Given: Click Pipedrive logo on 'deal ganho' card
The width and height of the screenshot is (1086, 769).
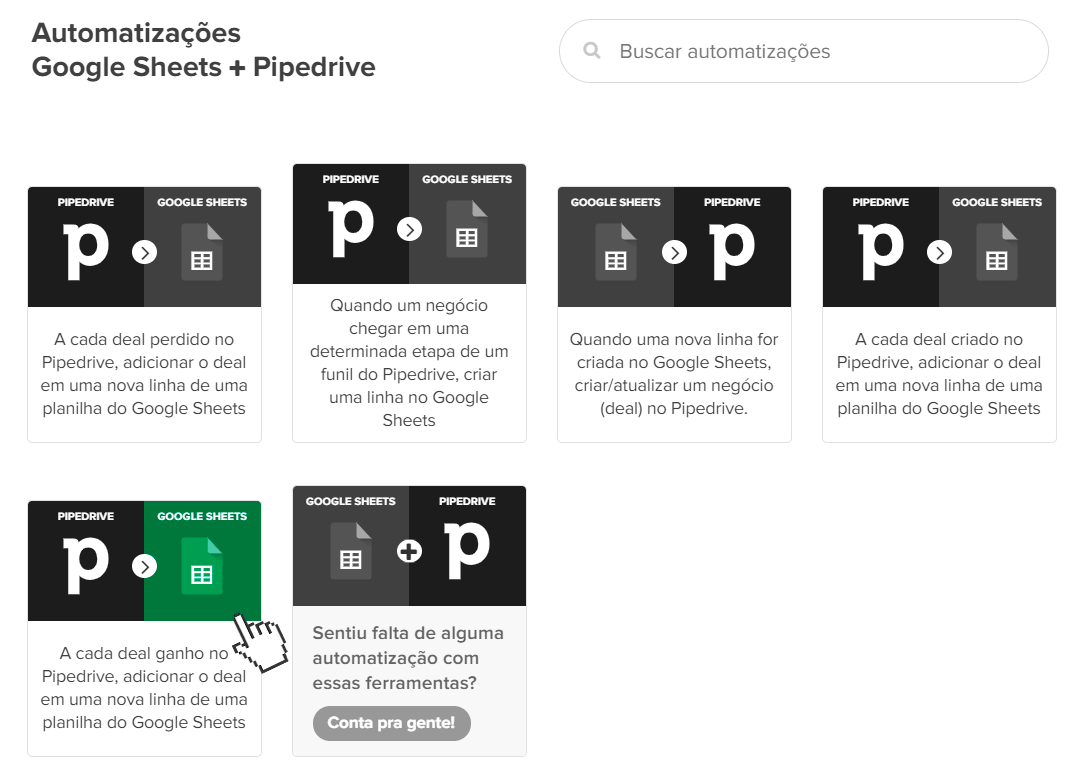Looking at the screenshot, I should tap(87, 565).
